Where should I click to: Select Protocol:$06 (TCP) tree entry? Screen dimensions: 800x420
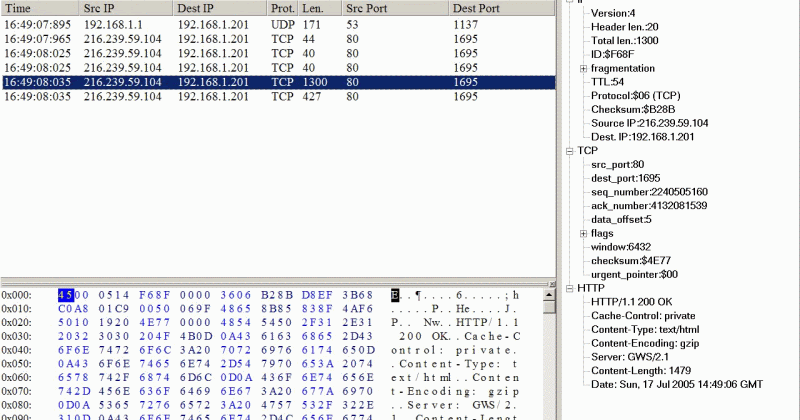(x=636, y=96)
